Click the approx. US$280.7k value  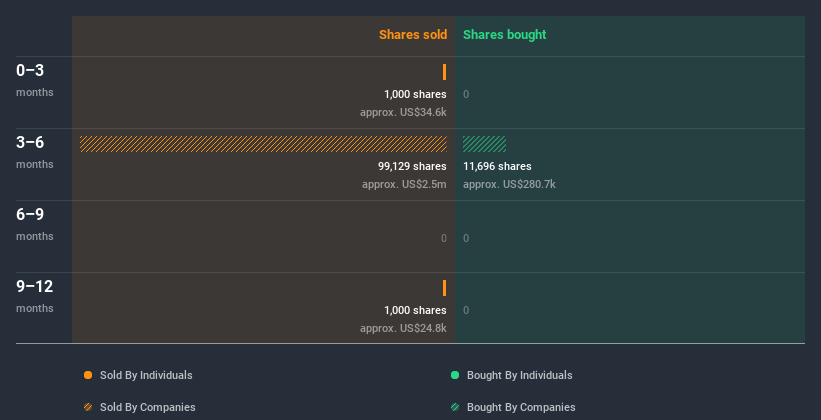[509, 184]
